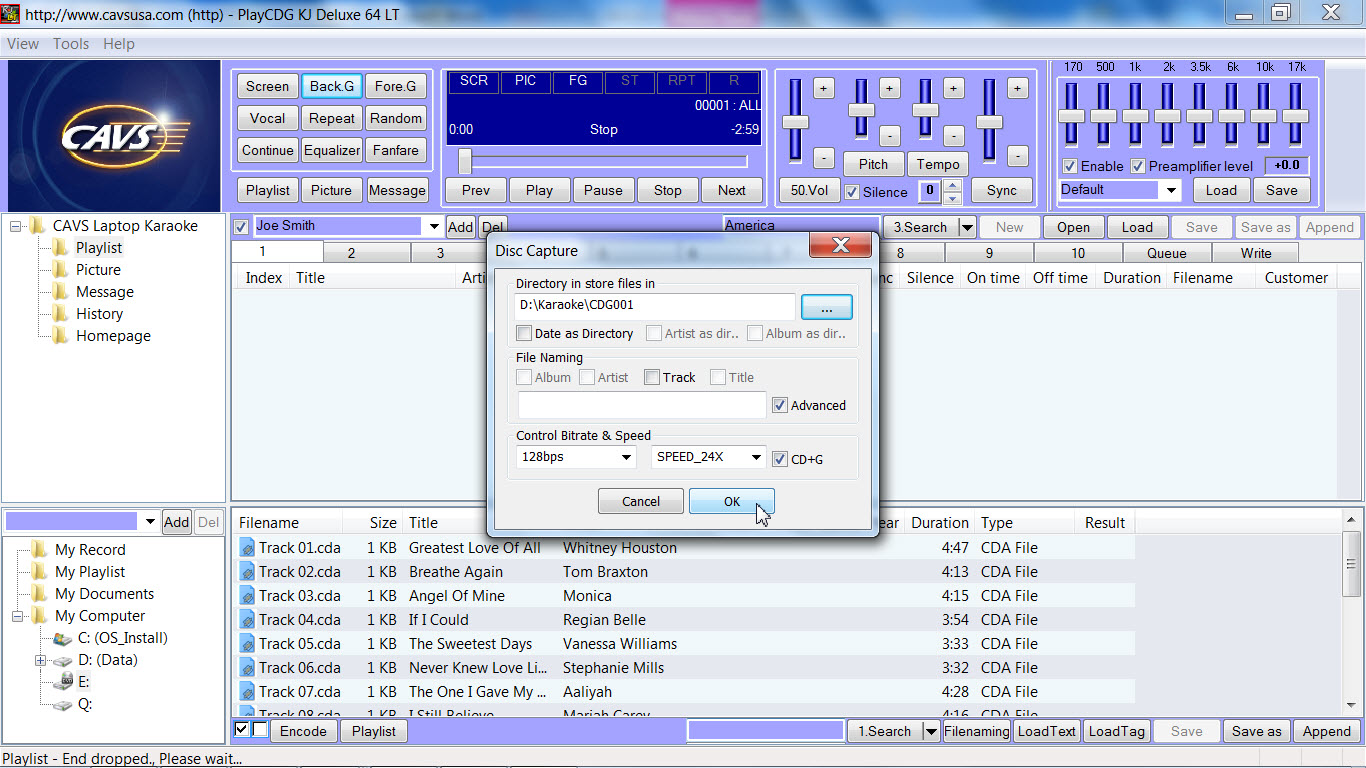Click the My Playlist folder icon
This screenshot has height=768, width=1366.
click(x=39, y=572)
